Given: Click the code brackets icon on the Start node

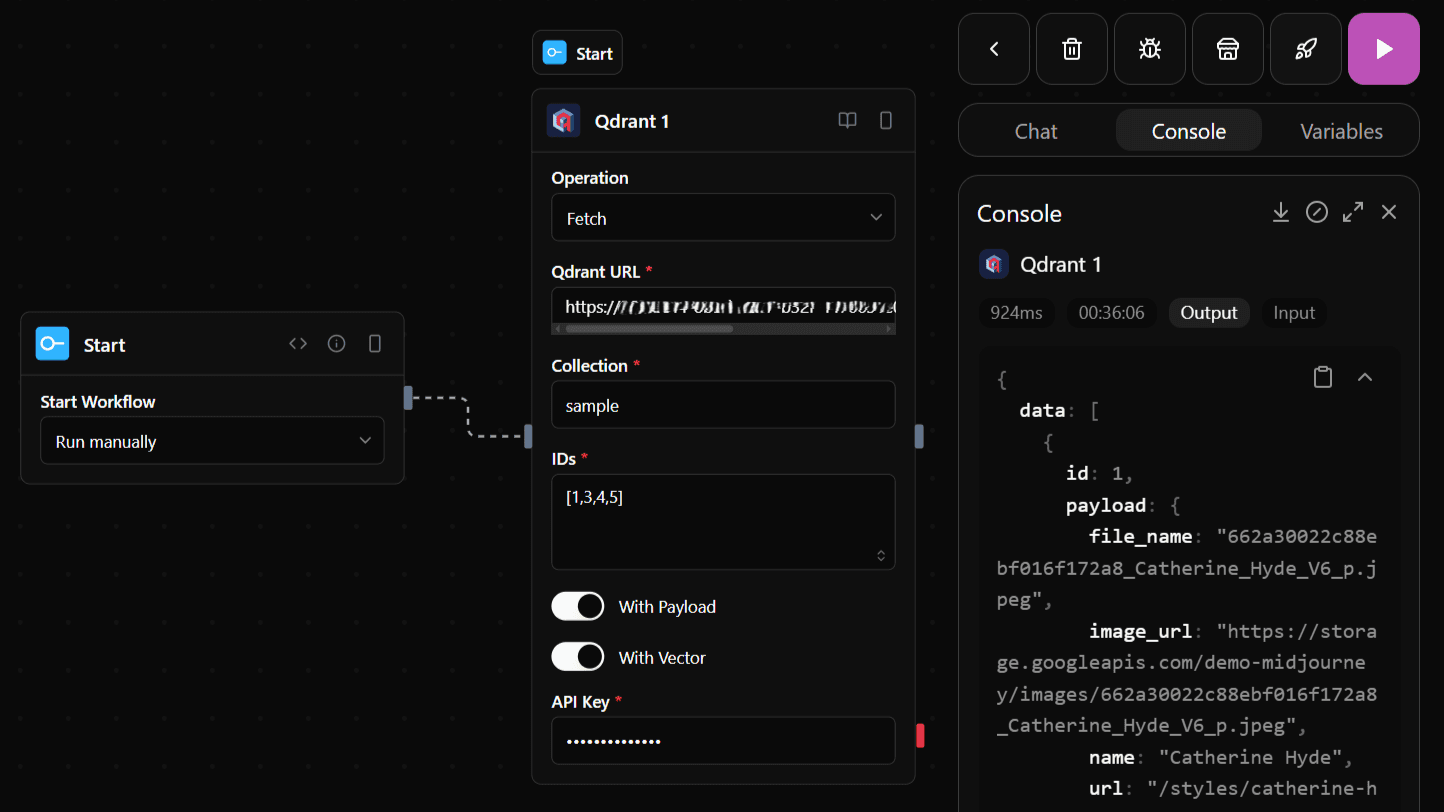Looking at the screenshot, I should pos(298,343).
